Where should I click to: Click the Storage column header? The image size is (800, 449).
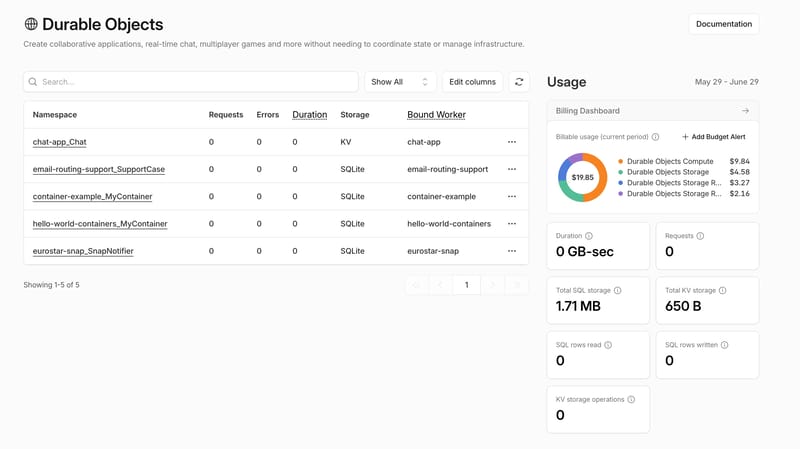tap(355, 115)
